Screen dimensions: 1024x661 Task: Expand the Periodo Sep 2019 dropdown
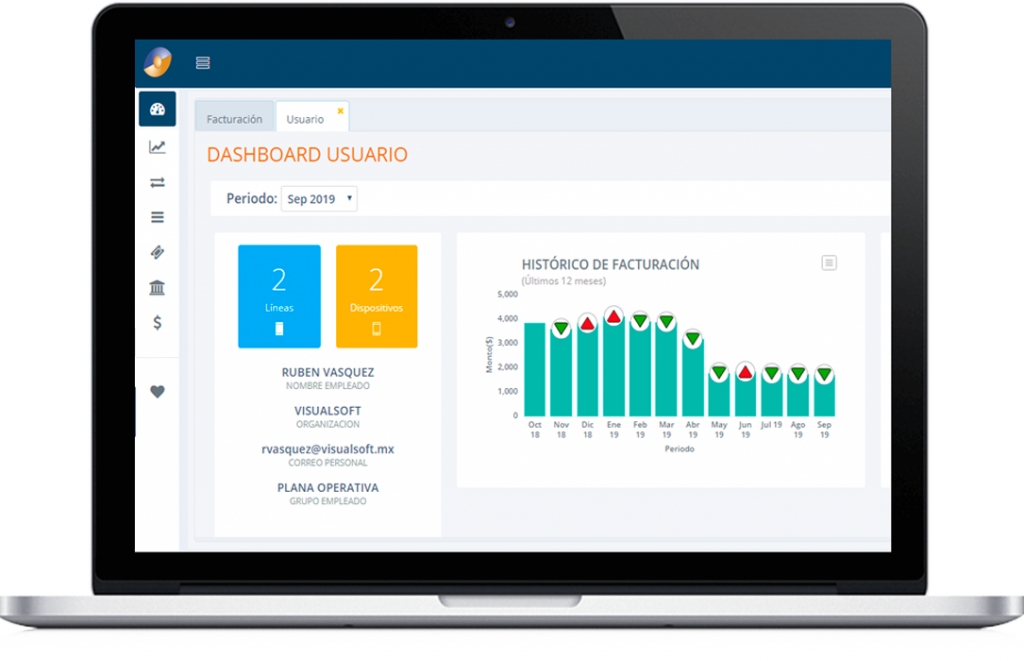(319, 199)
